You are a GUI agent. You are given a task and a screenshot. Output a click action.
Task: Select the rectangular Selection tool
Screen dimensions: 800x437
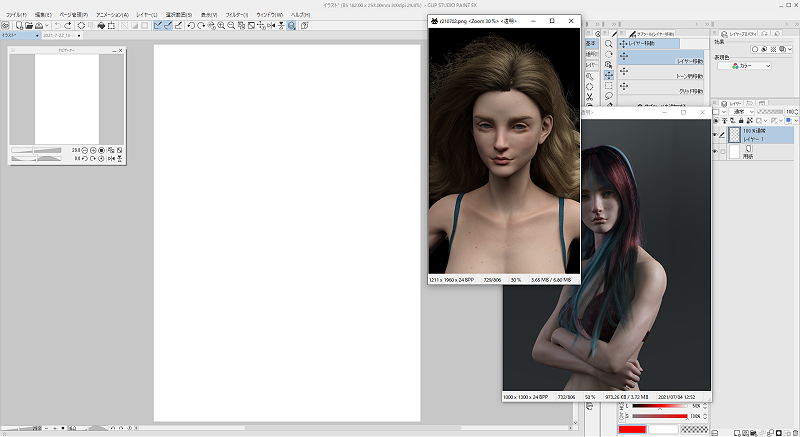click(x=608, y=85)
